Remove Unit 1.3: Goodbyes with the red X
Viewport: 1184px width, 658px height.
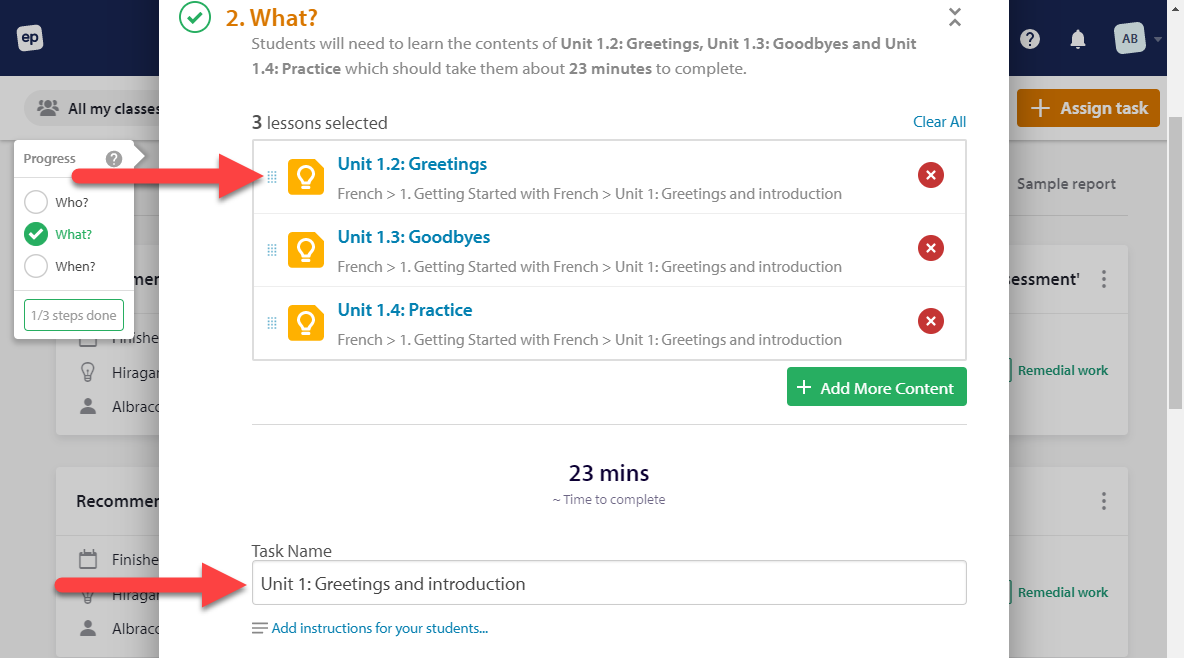tap(931, 248)
